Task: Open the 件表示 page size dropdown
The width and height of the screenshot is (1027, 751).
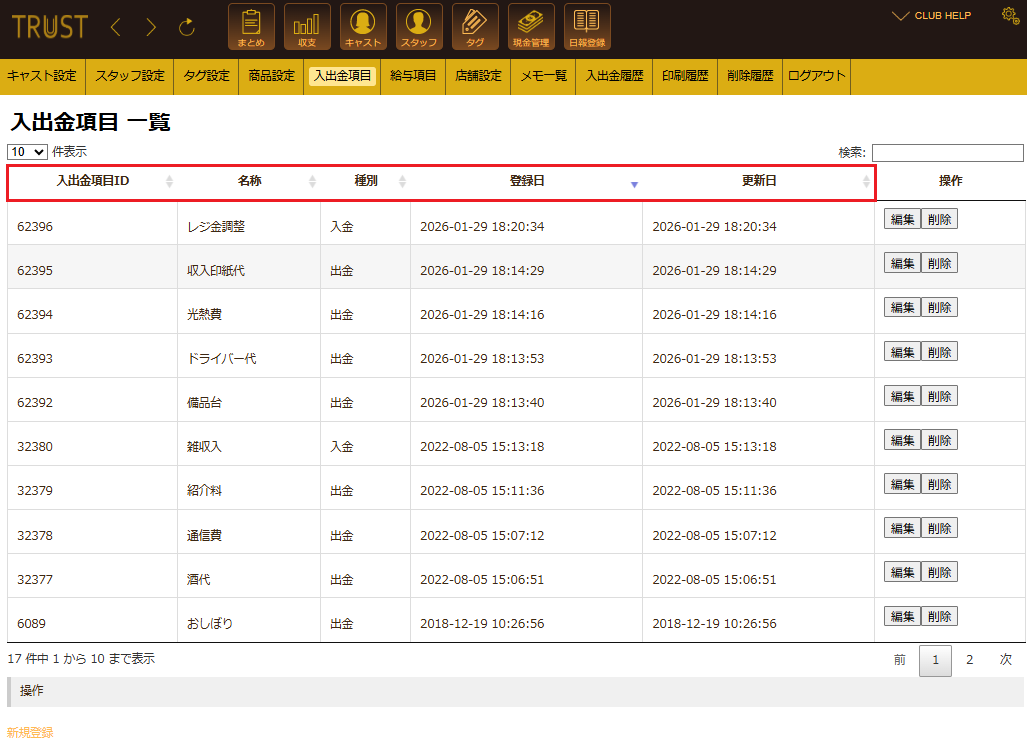Action: pos(27,152)
